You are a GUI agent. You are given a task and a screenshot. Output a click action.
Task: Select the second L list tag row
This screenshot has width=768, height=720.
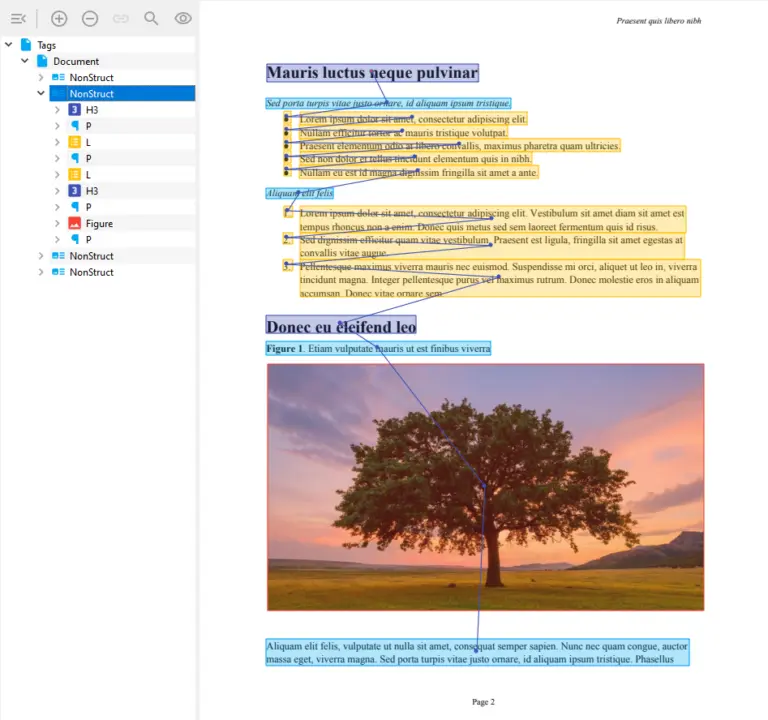pyautogui.click(x=88, y=174)
